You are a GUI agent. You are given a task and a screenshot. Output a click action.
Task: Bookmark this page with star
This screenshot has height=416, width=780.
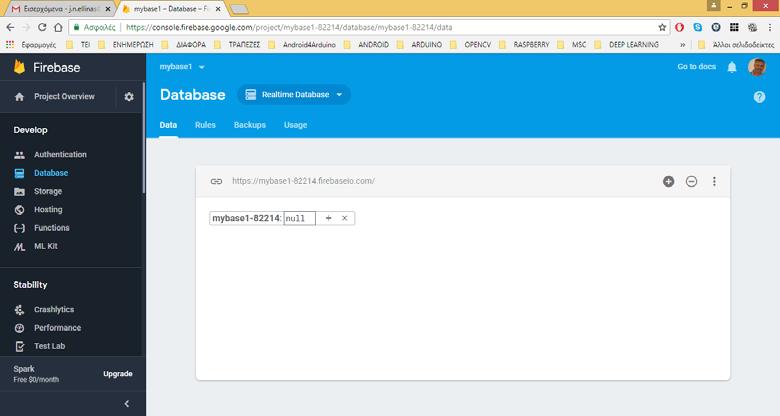(x=662, y=27)
